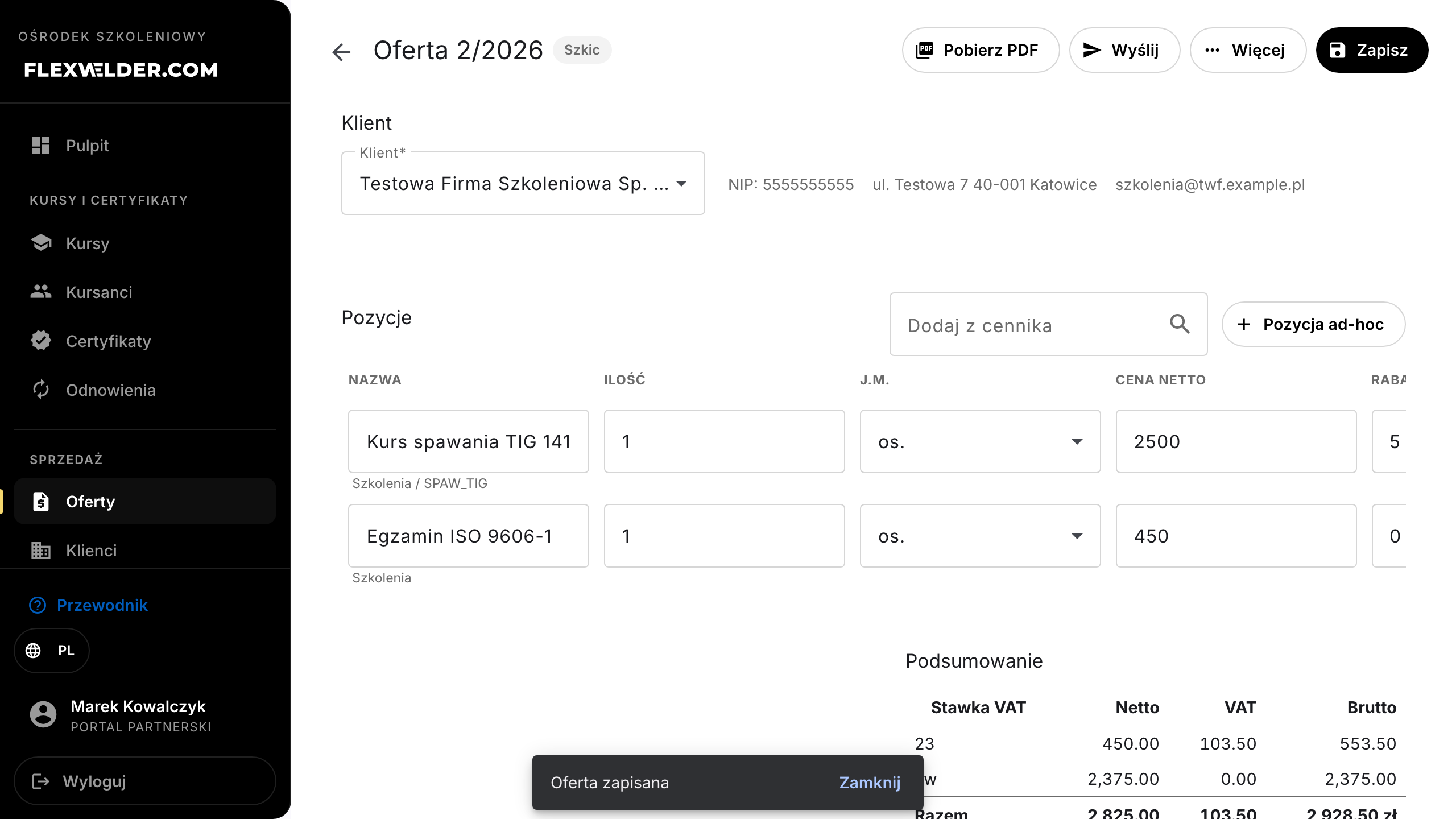The height and width of the screenshot is (819, 1456).
Task: Open the Klient dropdown selector
Action: 523,183
